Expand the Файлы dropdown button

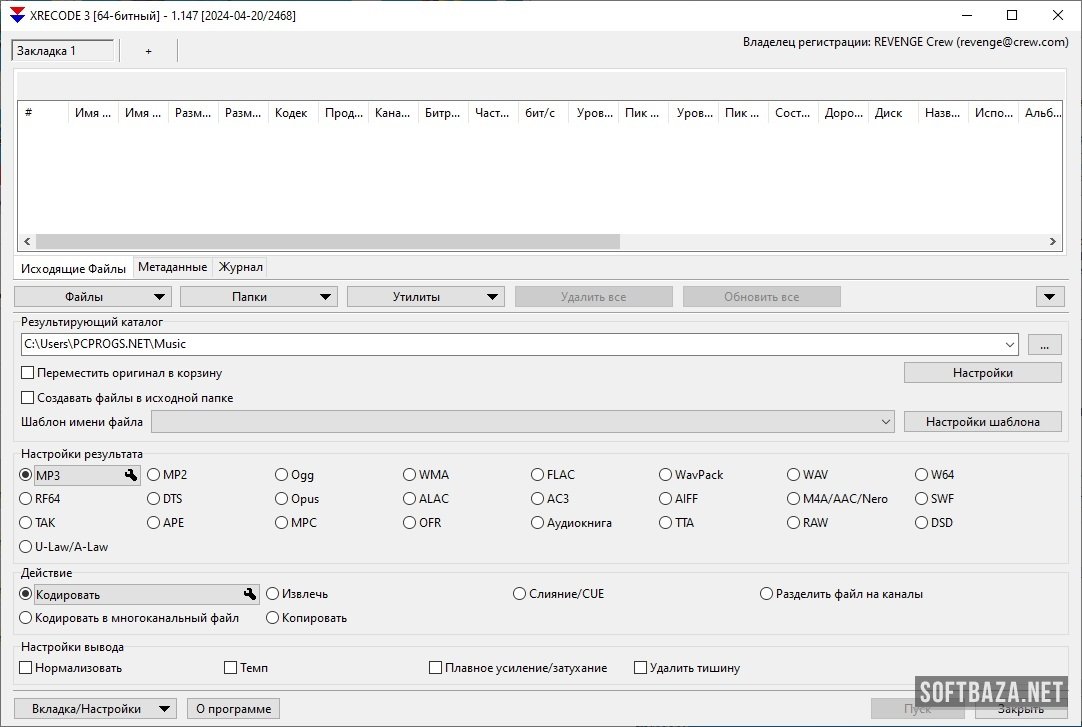tap(93, 297)
